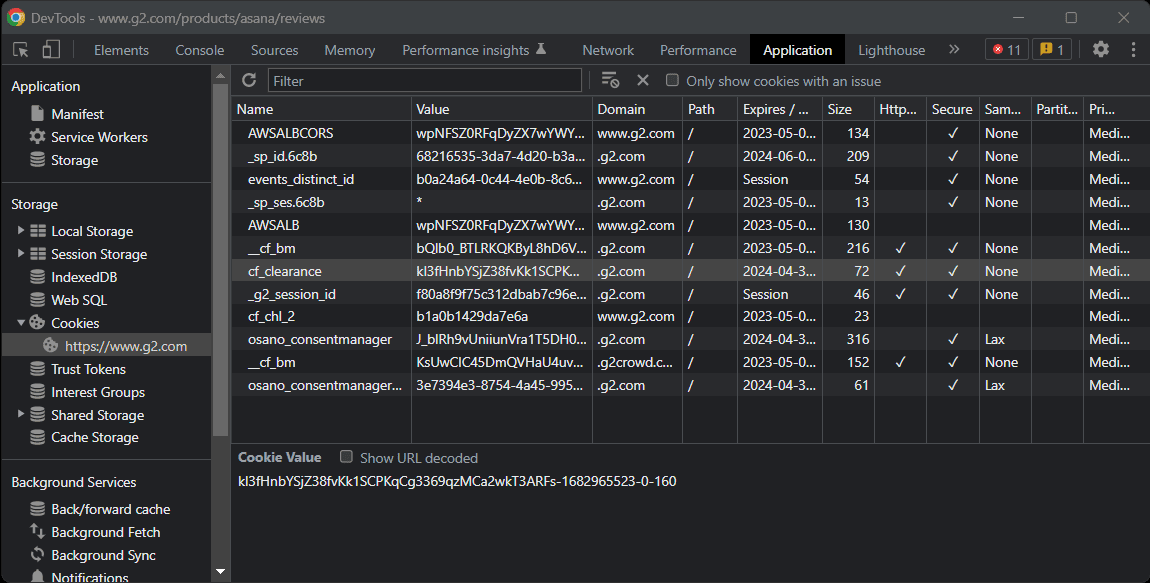Open Storage under the Application section

pyautogui.click(x=74, y=160)
